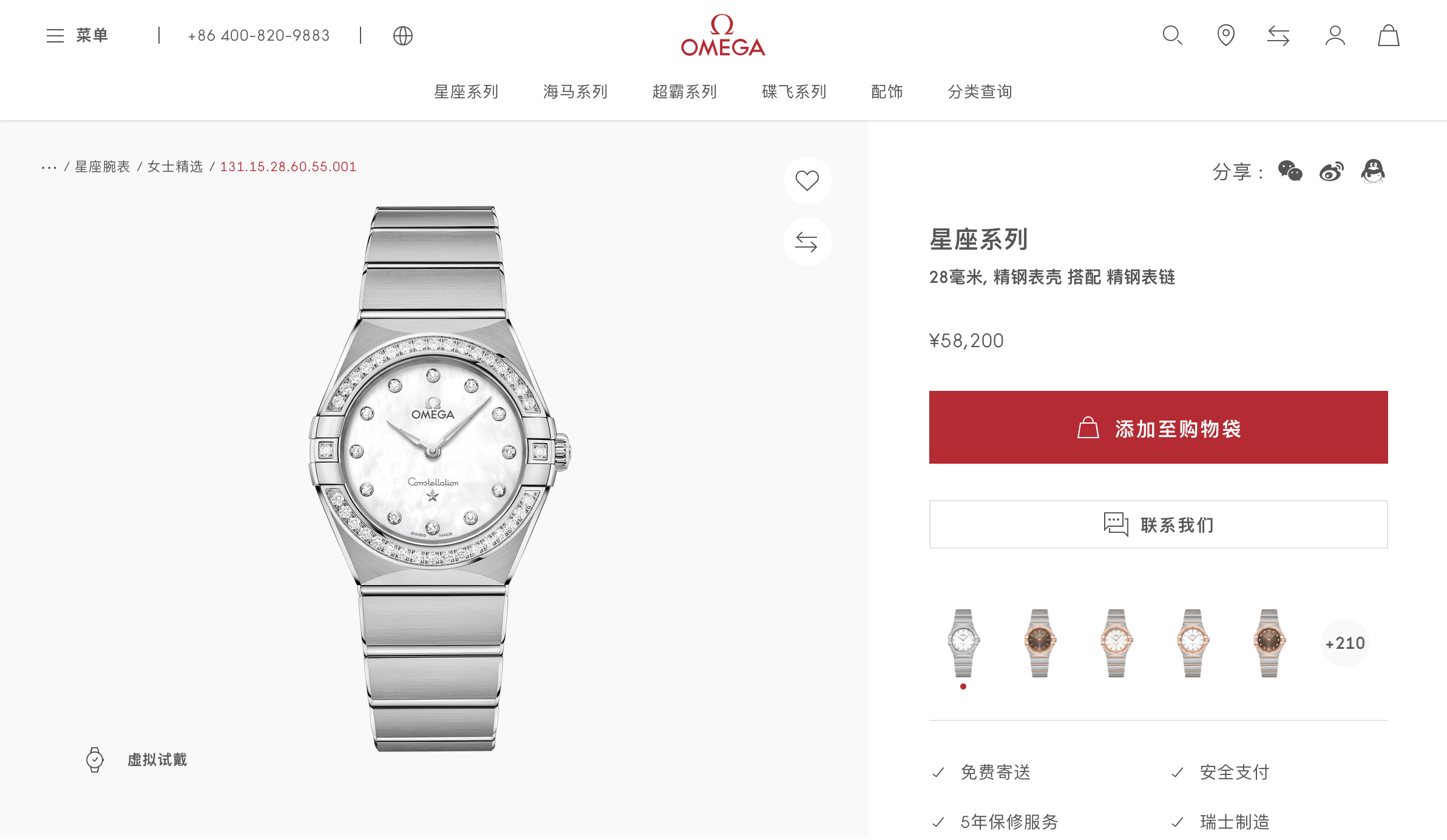This screenshot has height=840, width=1447.
Task: Click the 添加至购物袋 button
Action: click(1158, 427)
